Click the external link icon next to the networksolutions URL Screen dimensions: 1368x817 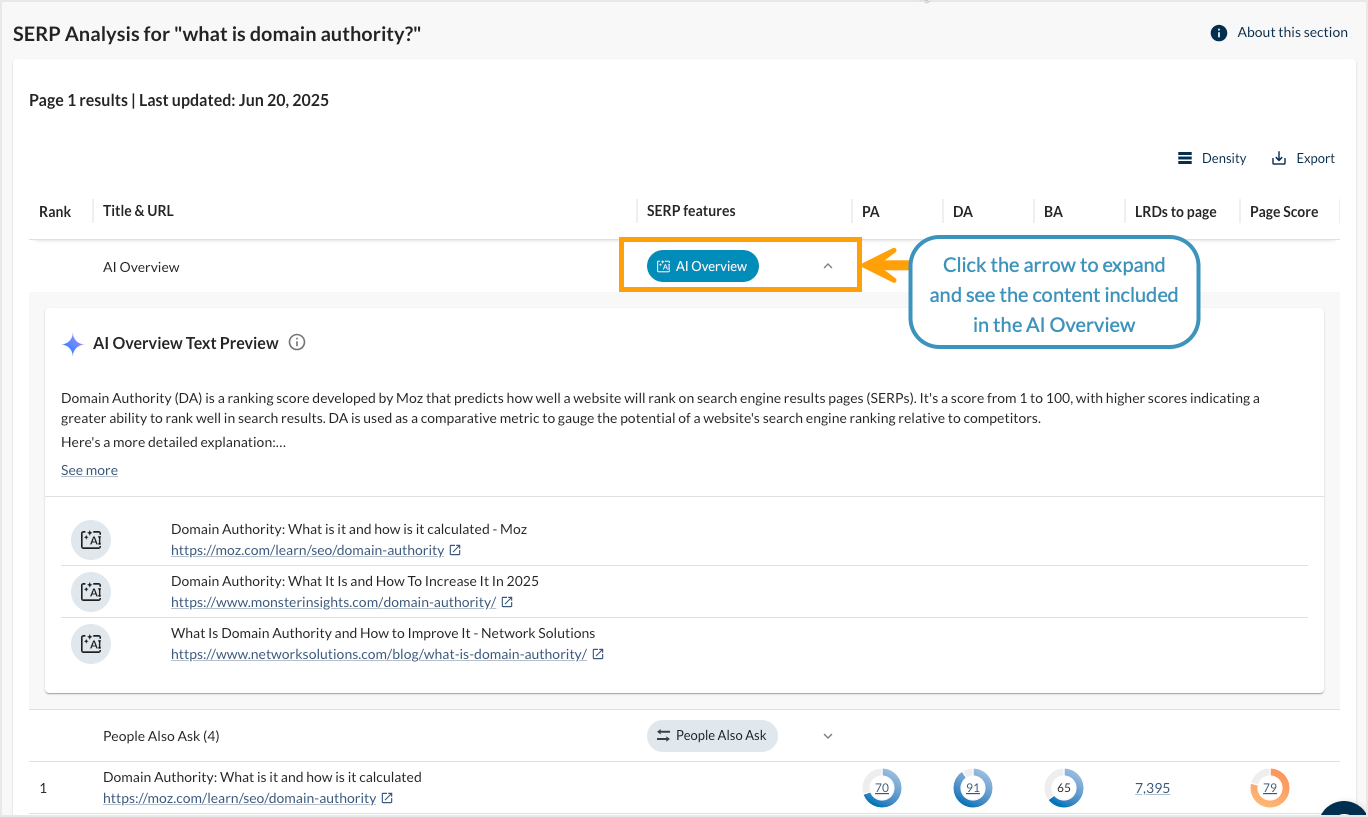(x=598, y=653)
